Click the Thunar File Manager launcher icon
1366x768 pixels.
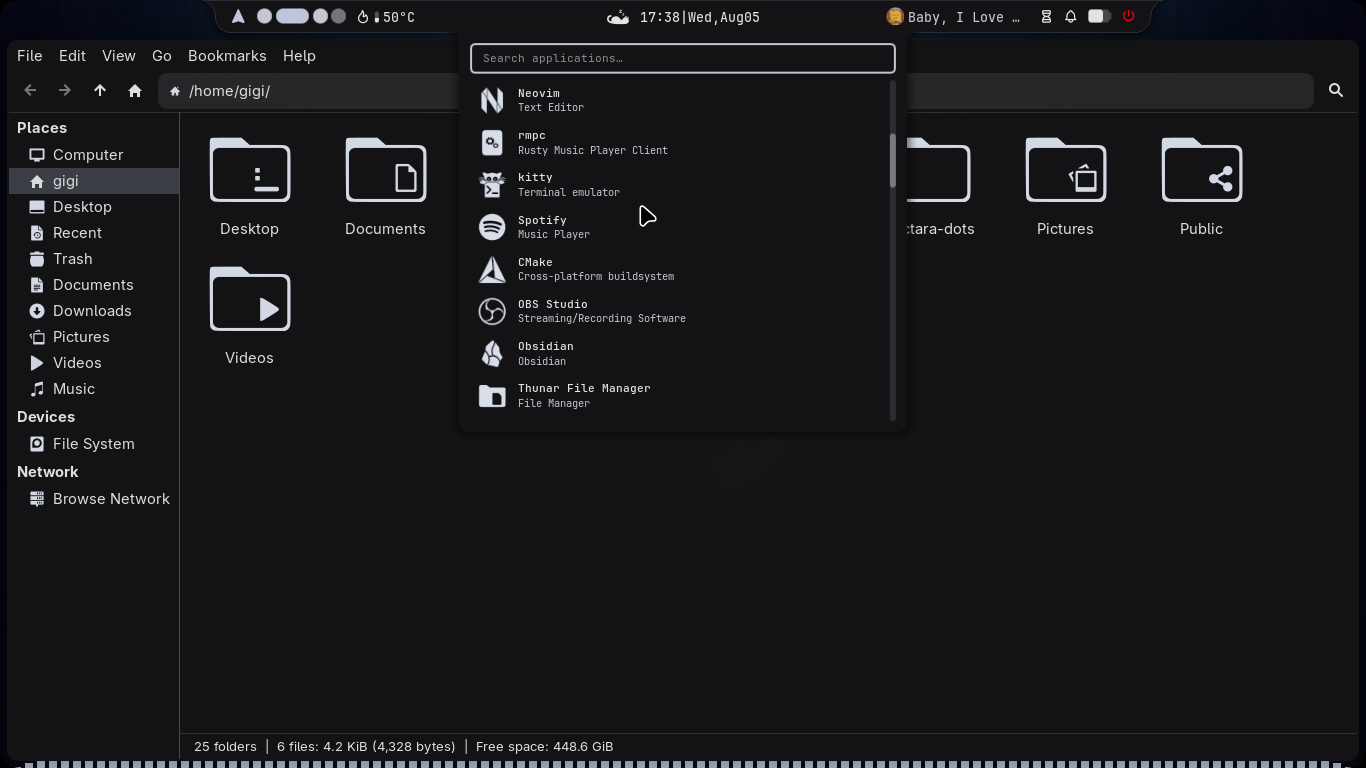point(492,396)
